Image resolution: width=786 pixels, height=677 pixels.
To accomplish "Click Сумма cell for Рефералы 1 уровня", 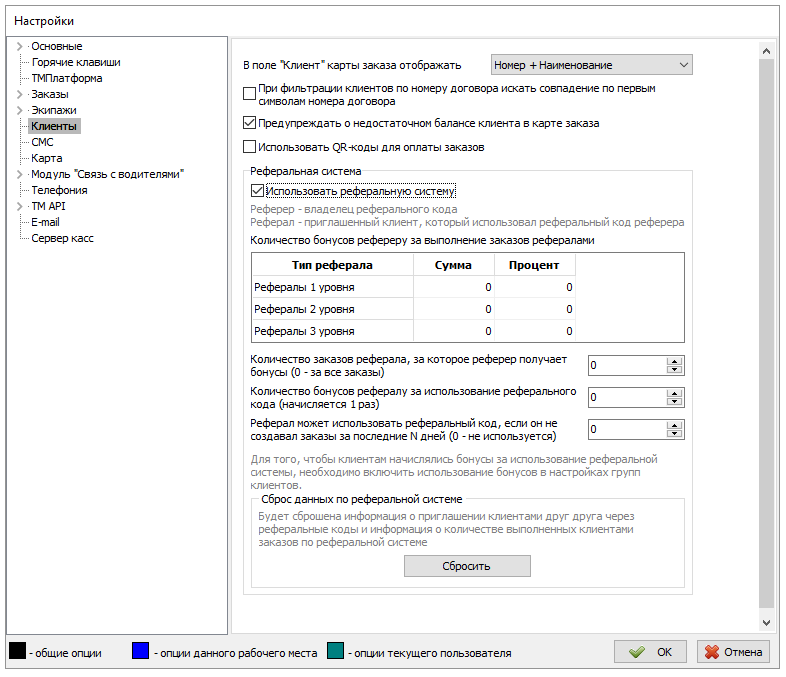I will (x=454, y=287).
